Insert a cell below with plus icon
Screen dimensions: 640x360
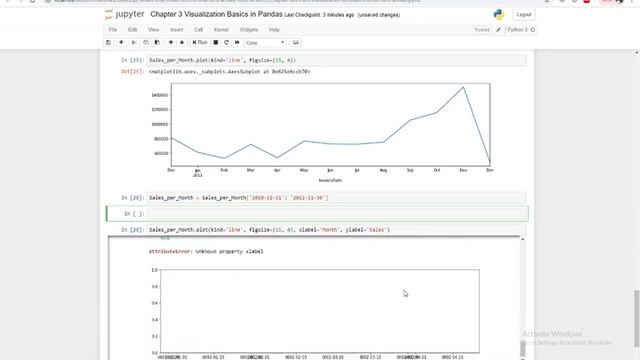121,42
